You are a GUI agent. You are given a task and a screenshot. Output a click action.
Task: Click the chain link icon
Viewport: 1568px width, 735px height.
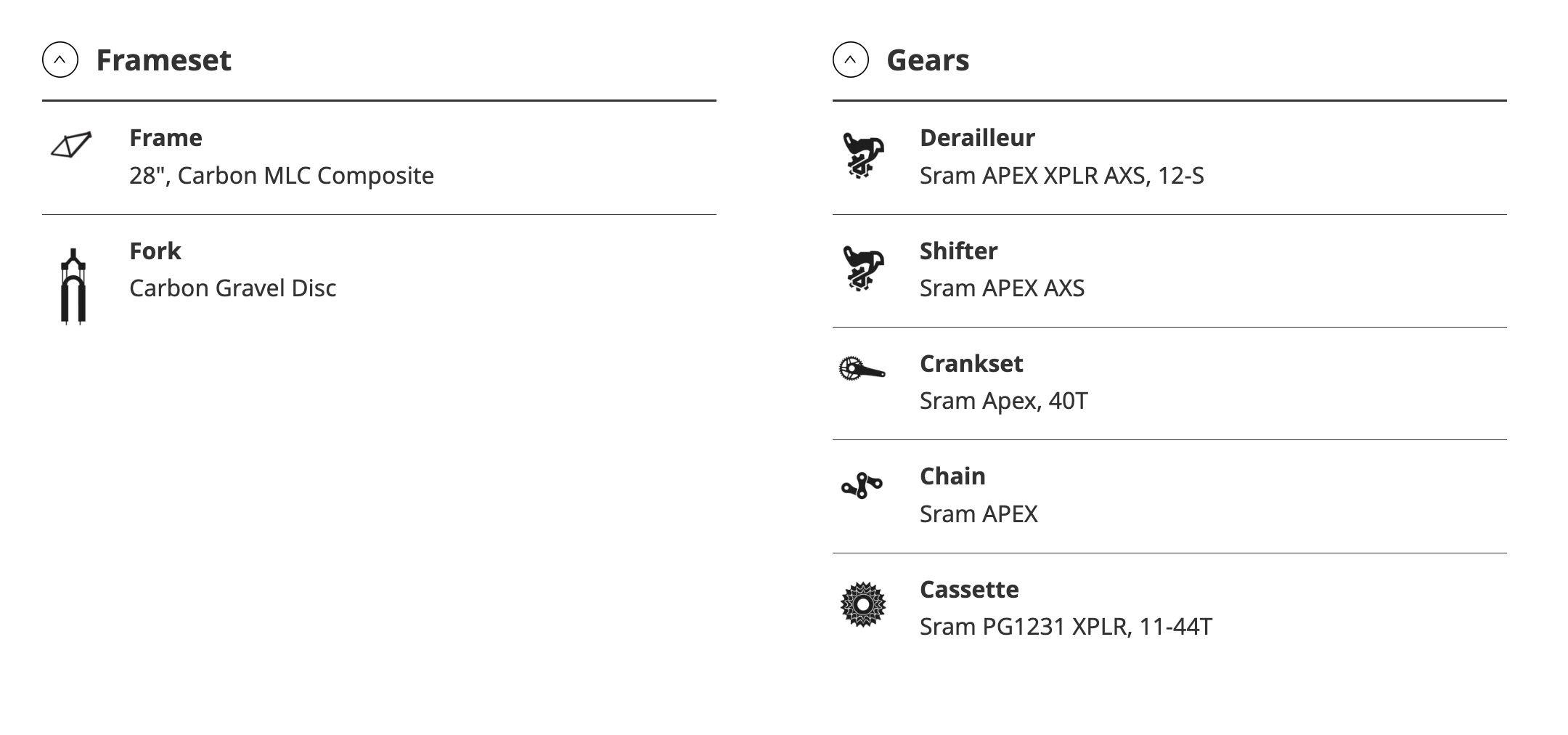click(862, 485)
